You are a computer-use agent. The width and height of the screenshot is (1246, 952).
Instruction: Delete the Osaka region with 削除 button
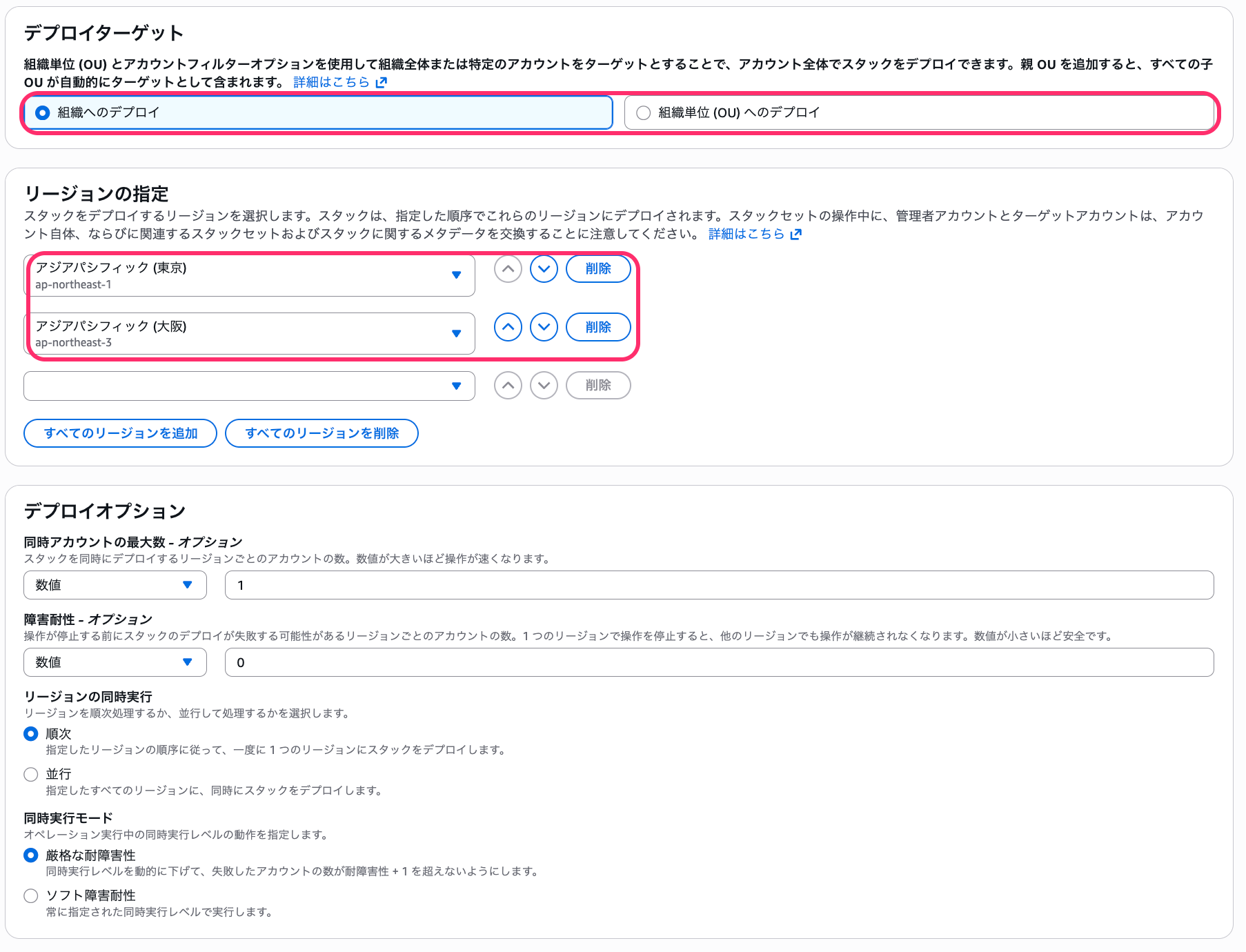click(x=598, y=327)
